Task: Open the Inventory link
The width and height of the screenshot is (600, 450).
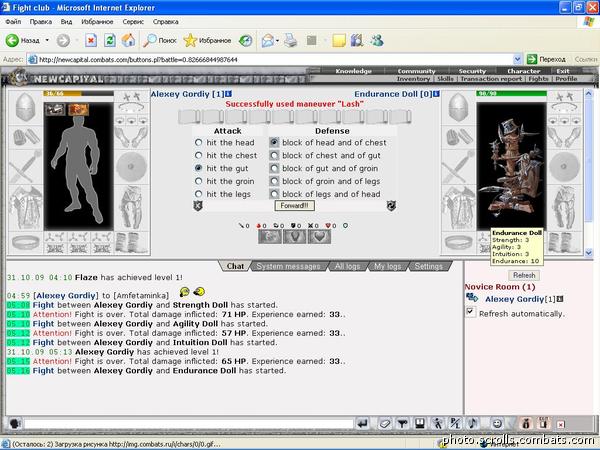Action: 413,78
